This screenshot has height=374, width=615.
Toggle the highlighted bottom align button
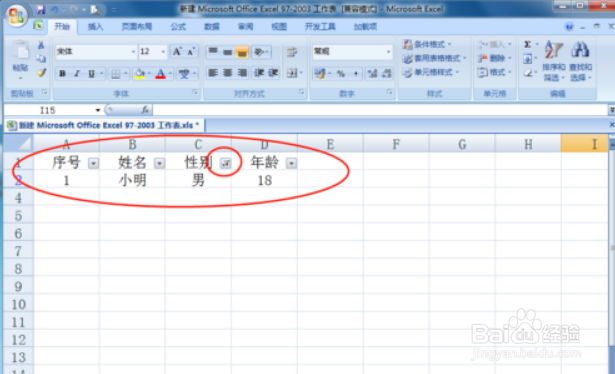(x=242, y=51)
